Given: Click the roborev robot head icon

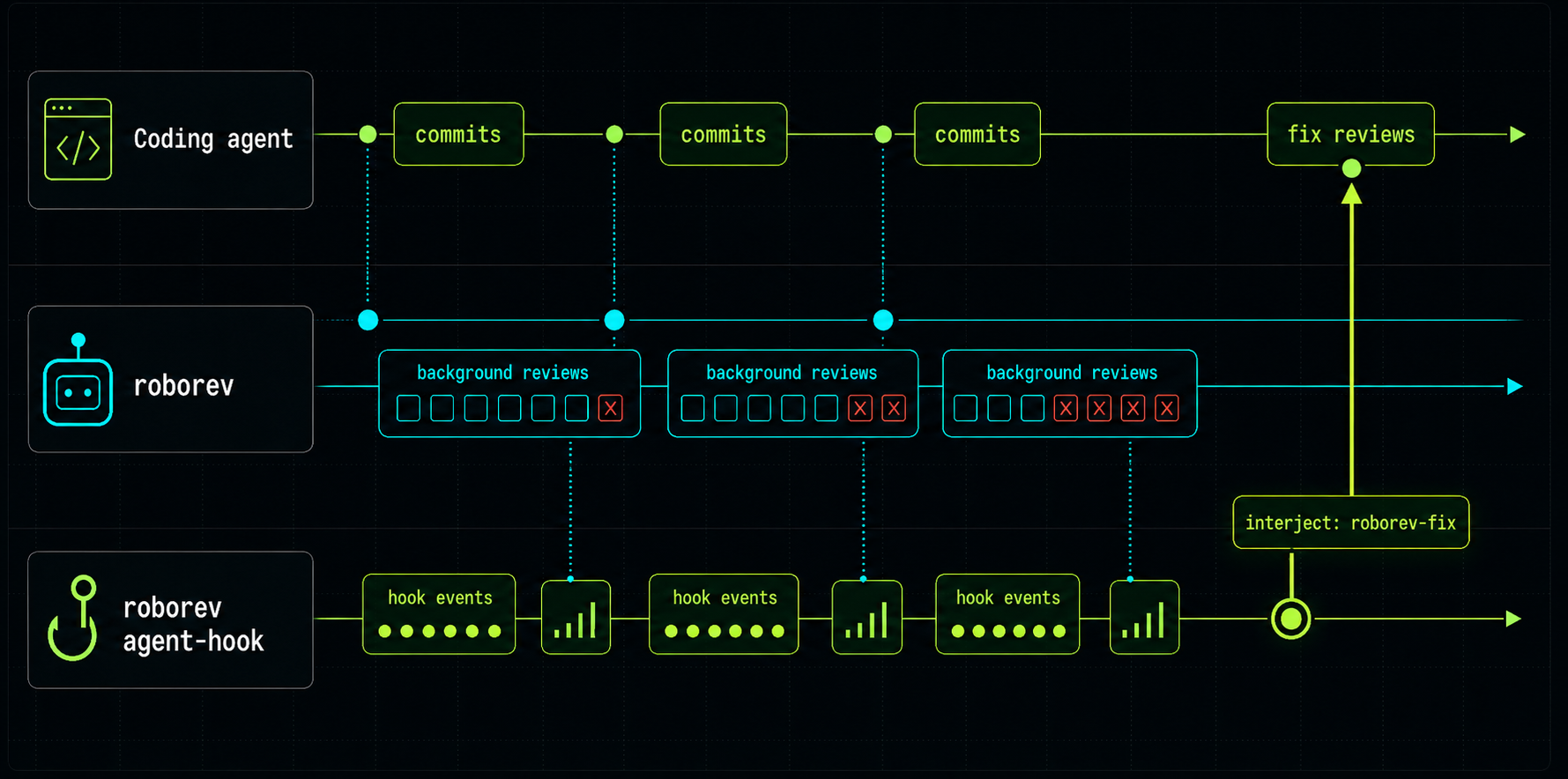Looking at the screenshot, I should click(78, 380).
